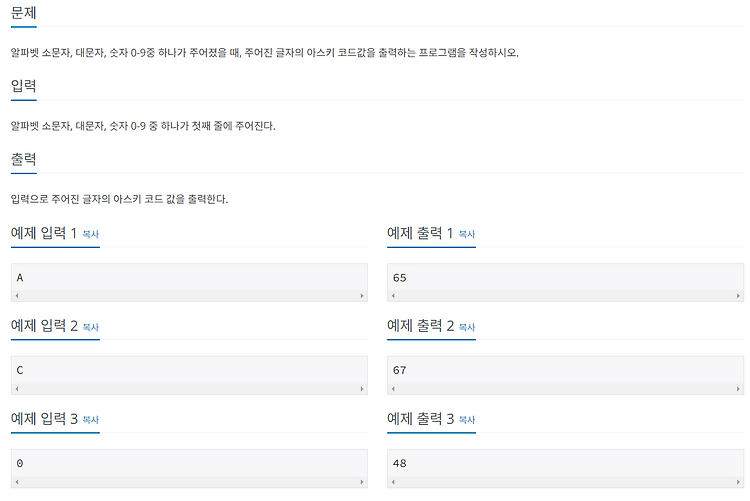Image resolution: width=750 pixels, height=501 pixels.
Task: Copy example output 3 via 복사 link
Action: point(467,420)
